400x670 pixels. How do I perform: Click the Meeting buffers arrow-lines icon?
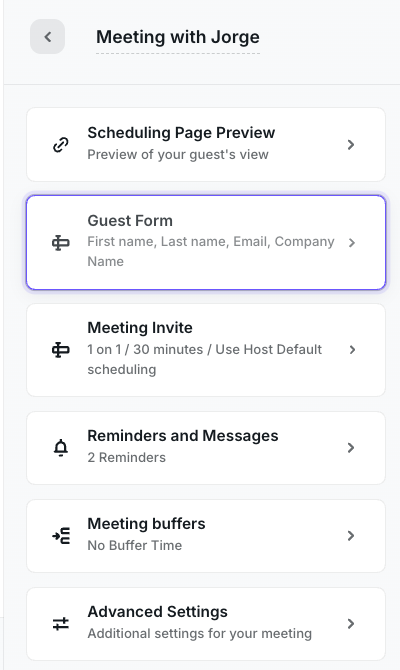61,536
